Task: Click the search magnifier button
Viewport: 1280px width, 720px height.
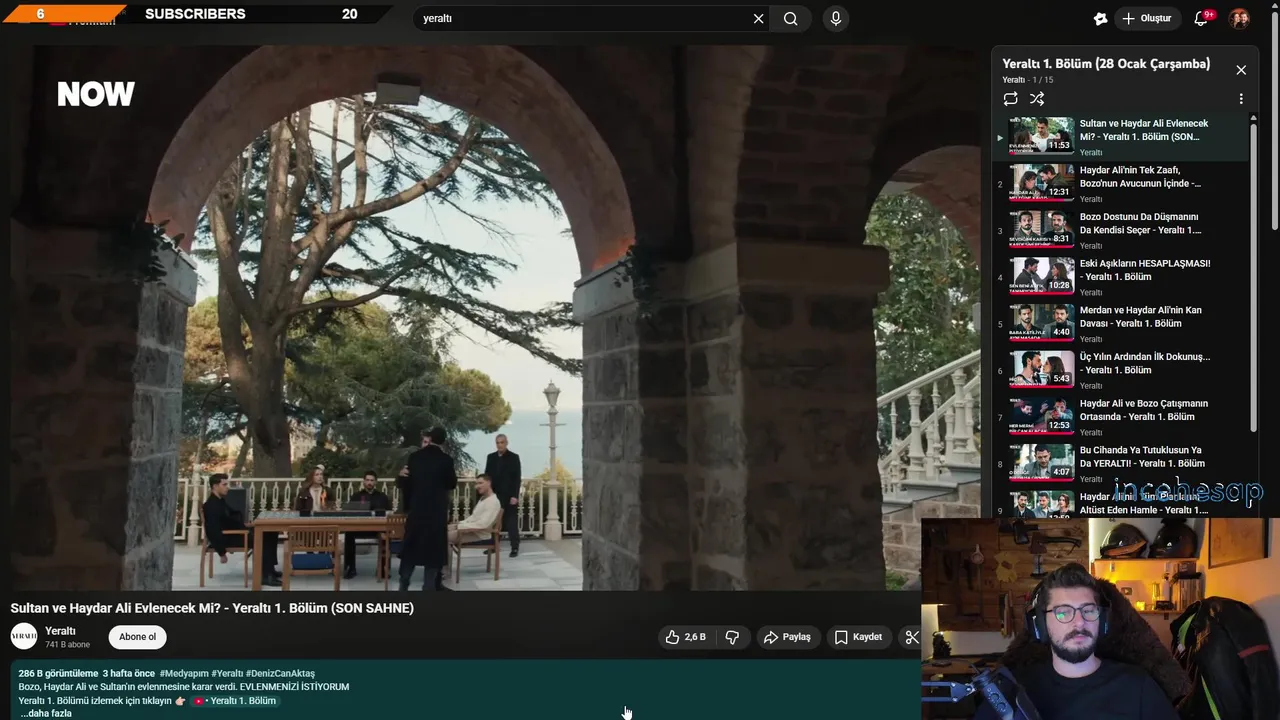Action: (x=791, y=18)
